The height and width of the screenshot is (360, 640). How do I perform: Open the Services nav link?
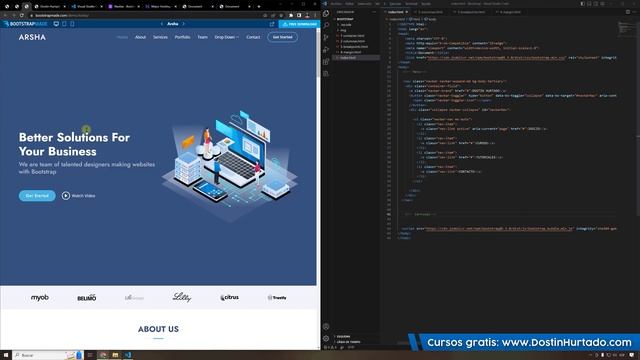pyautogui.click(x=160, y=37)
